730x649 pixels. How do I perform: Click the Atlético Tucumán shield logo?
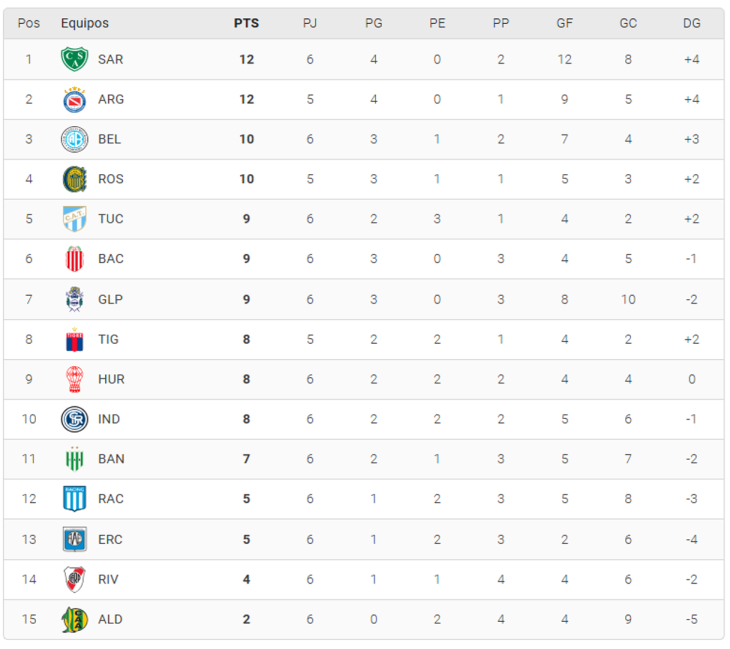point(74,219)
